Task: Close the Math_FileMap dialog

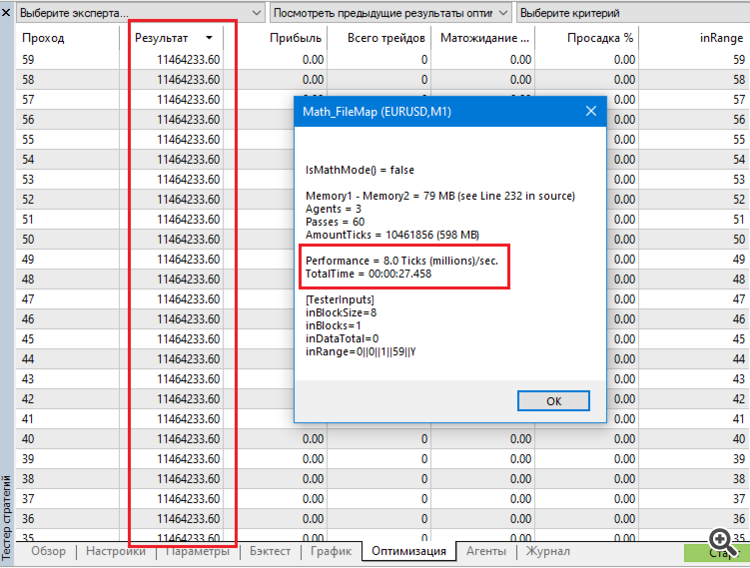Action: [x=591, y=111]
